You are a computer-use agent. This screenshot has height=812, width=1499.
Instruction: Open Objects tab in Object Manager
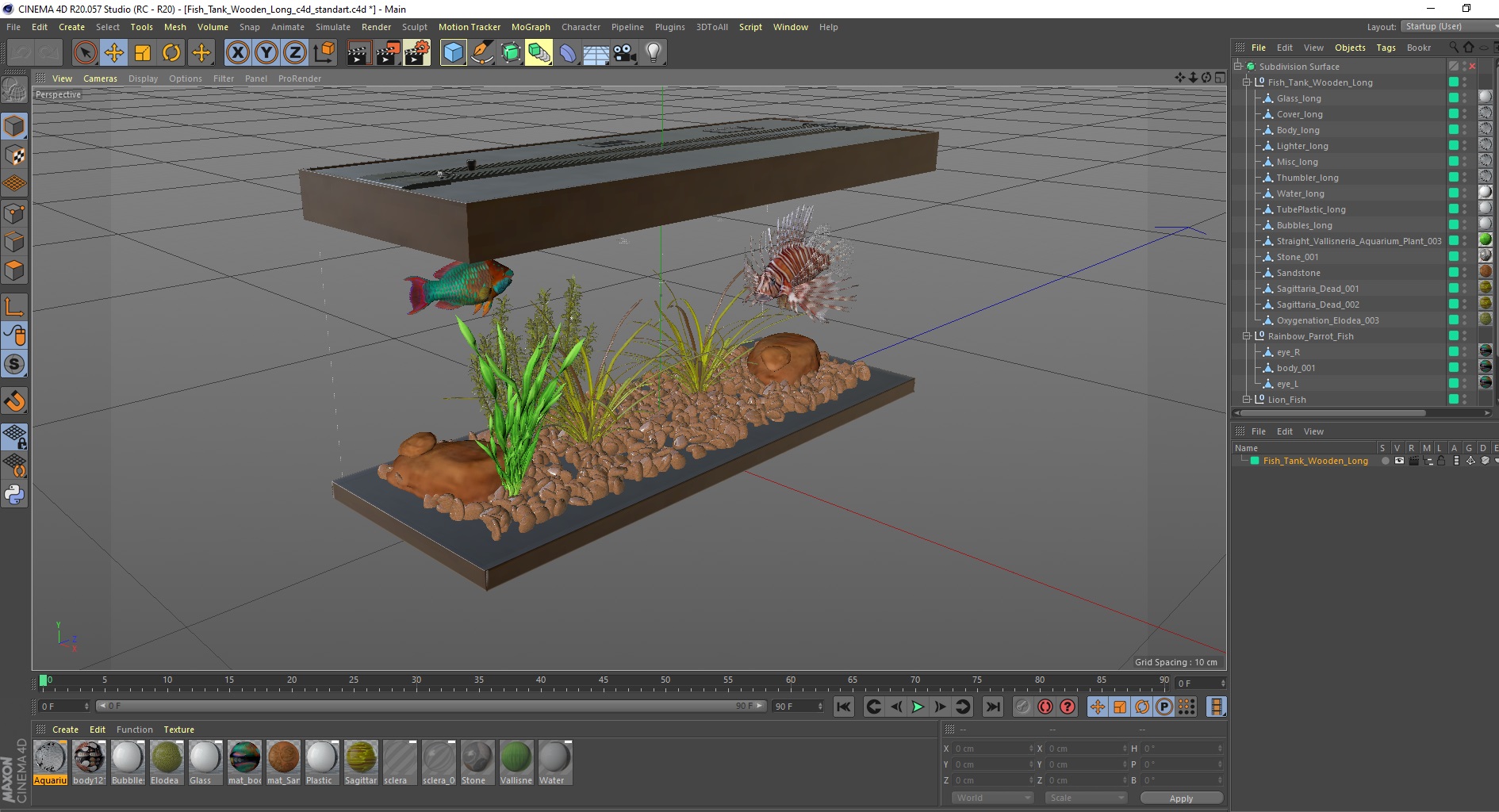tap(1350, 48)
